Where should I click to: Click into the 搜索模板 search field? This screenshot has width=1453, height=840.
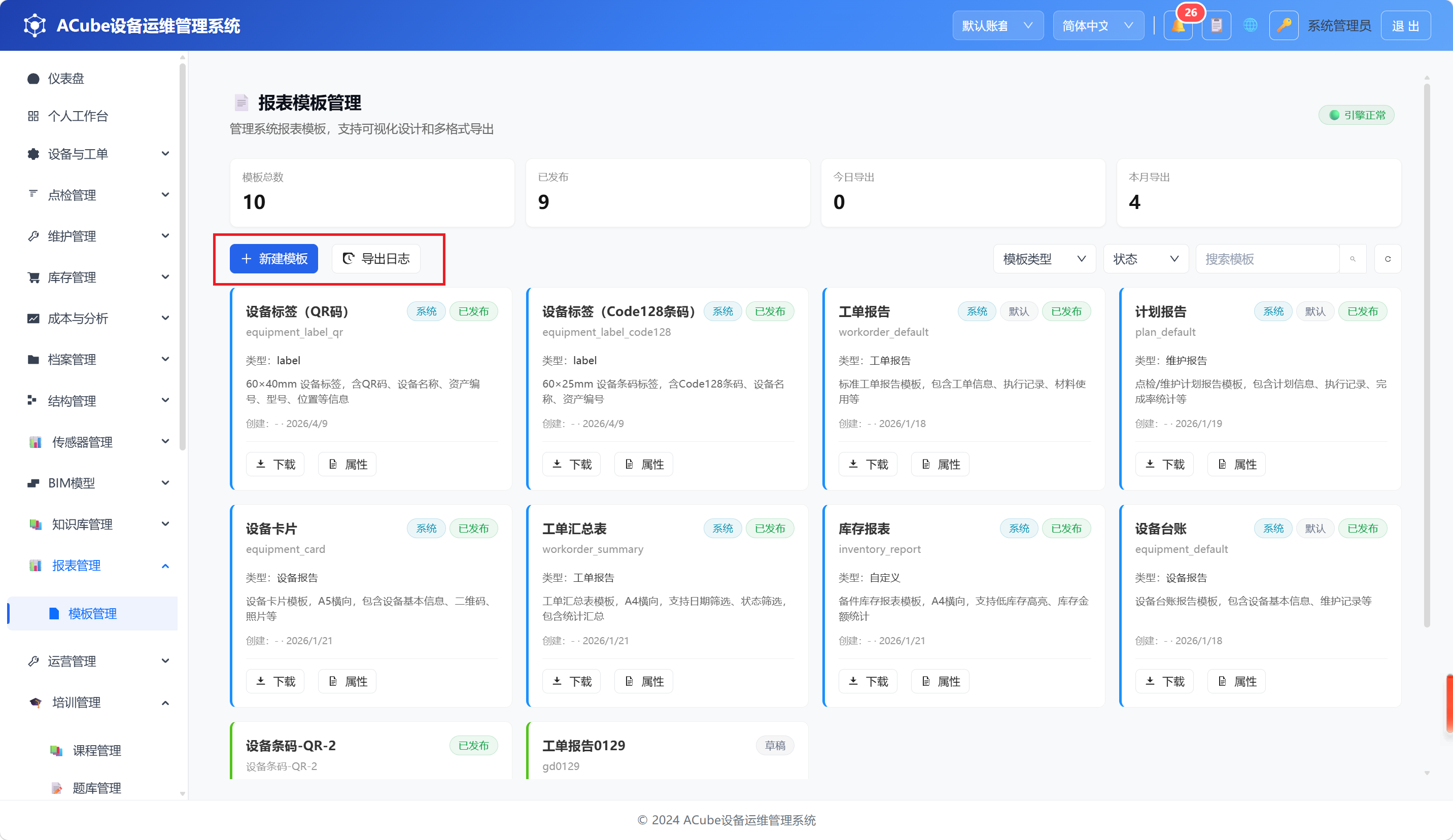1267,259
